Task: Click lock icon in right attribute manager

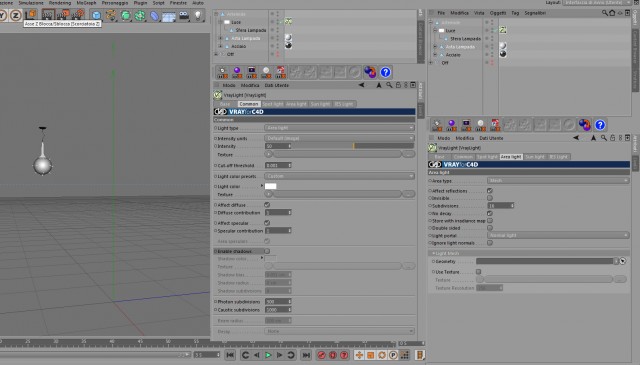Action: (x=612, y=138)
